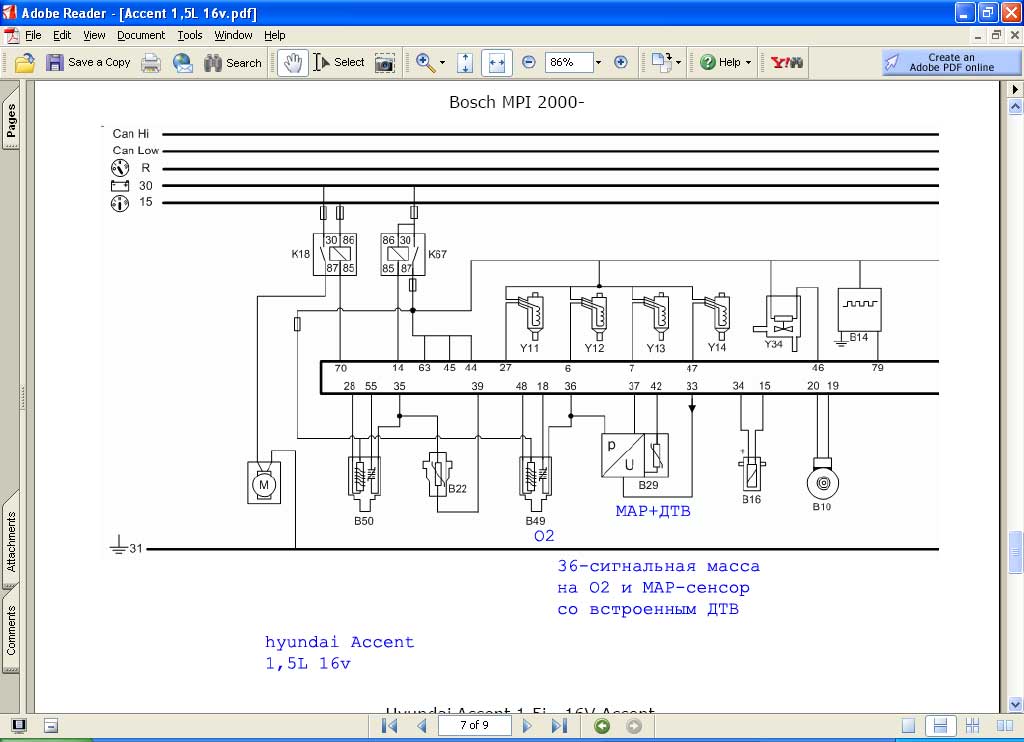The image size is (1024, 742).
Task: Open the Window menu
Action: point(233,35)
